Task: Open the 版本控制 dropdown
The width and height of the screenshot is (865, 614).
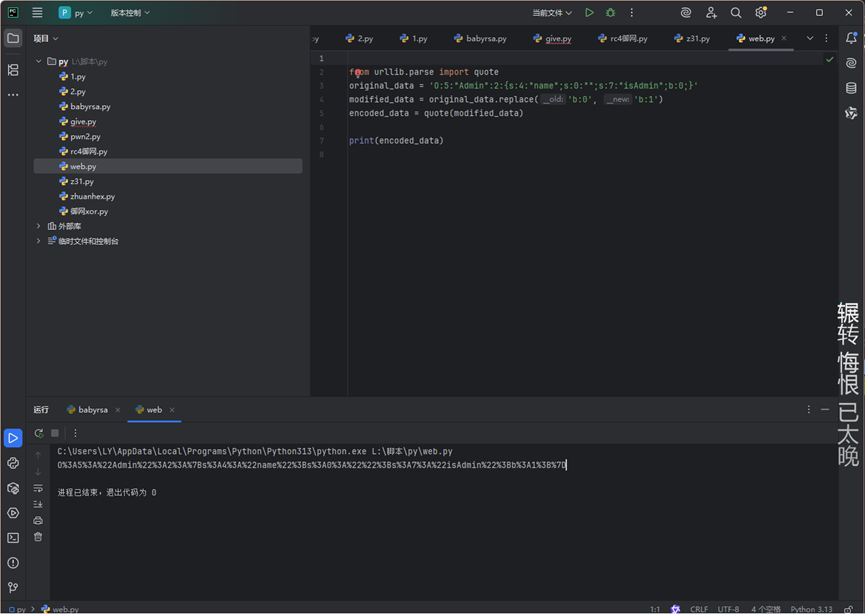Action: click(130, 13)
